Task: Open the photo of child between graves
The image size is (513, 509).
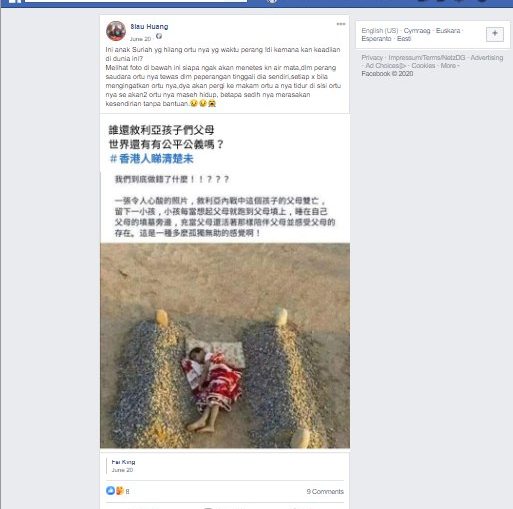Action: pyautogui.click(x=225, y=346)
